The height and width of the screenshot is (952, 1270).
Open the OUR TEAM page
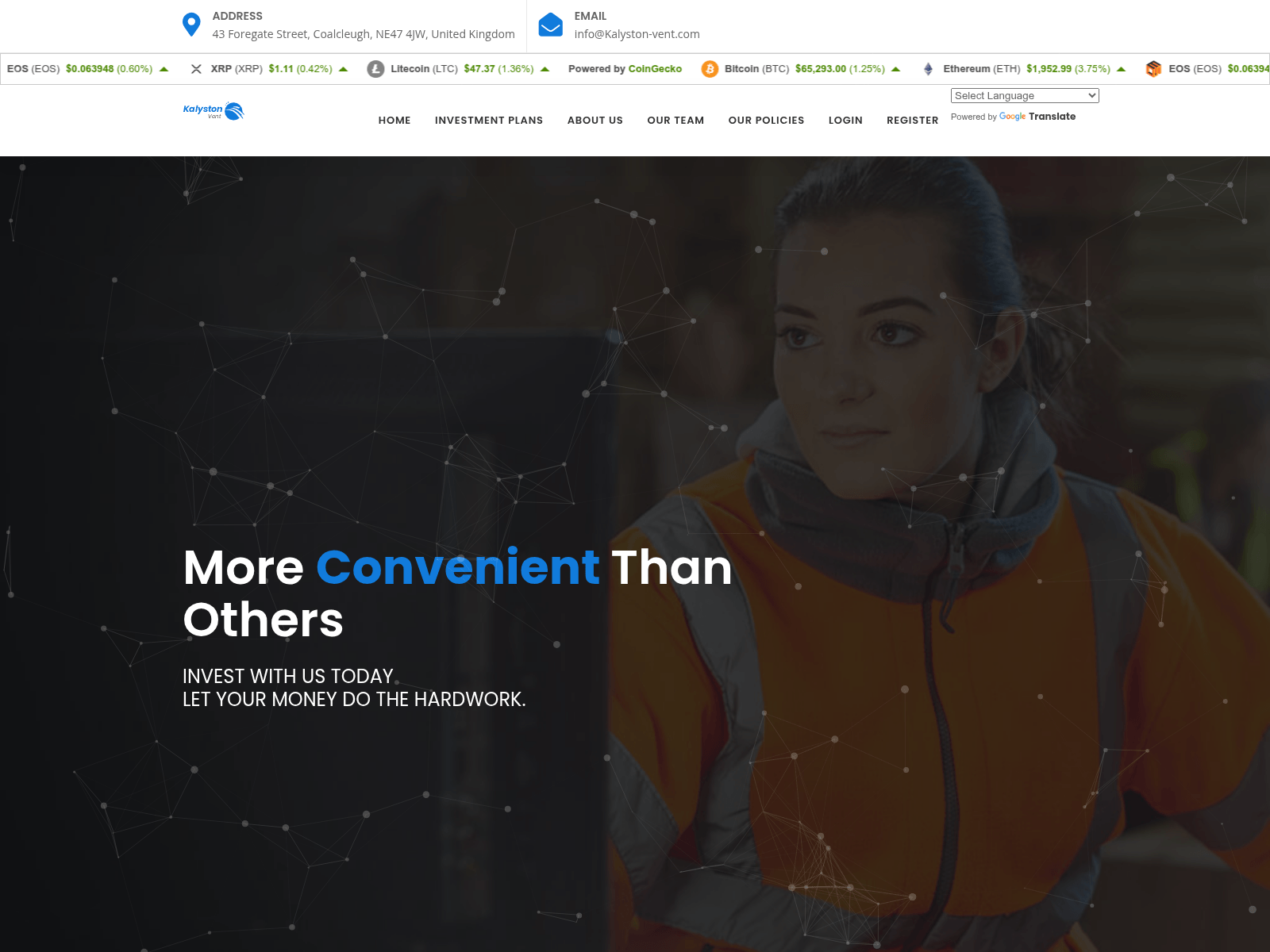click(x=675, y=121)
